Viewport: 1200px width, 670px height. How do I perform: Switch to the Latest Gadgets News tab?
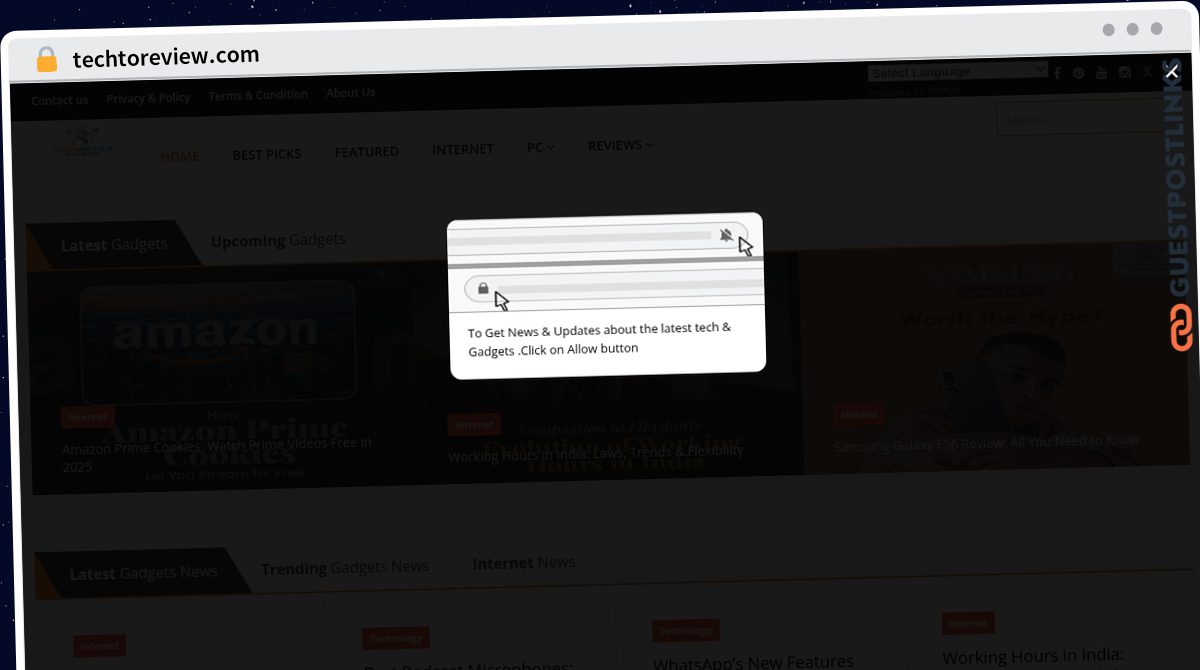143,573
